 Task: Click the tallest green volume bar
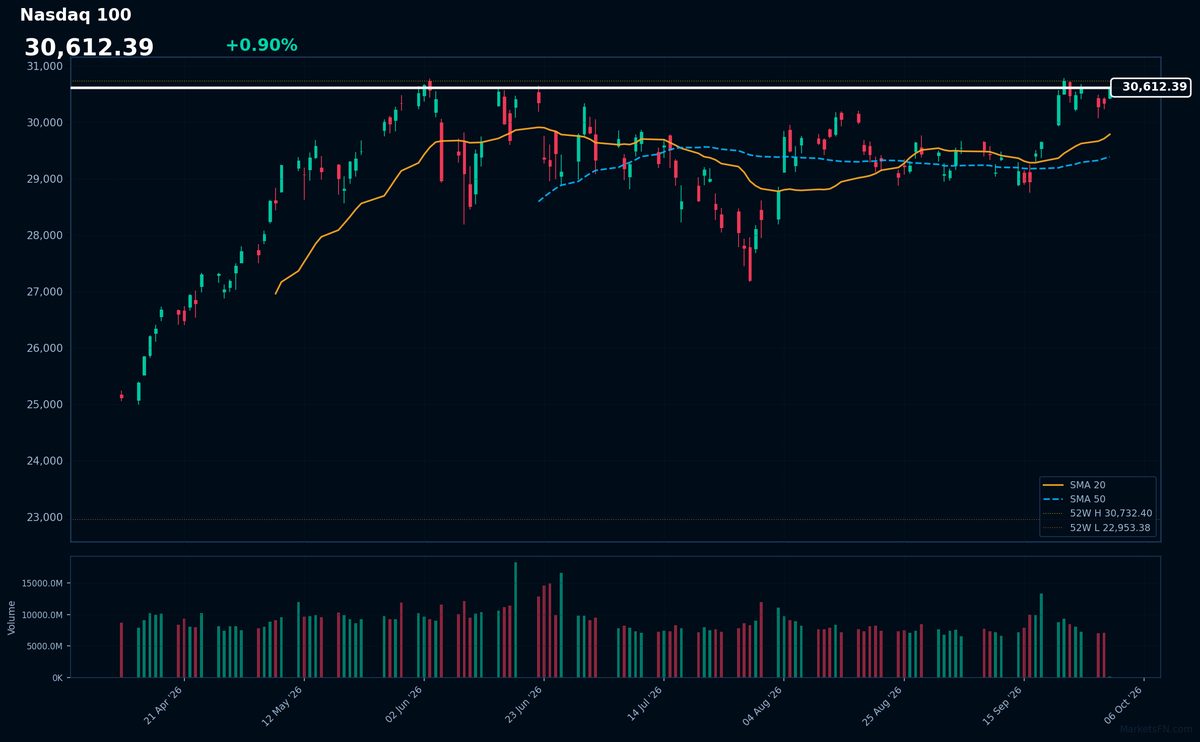click(x=516, y=620)
